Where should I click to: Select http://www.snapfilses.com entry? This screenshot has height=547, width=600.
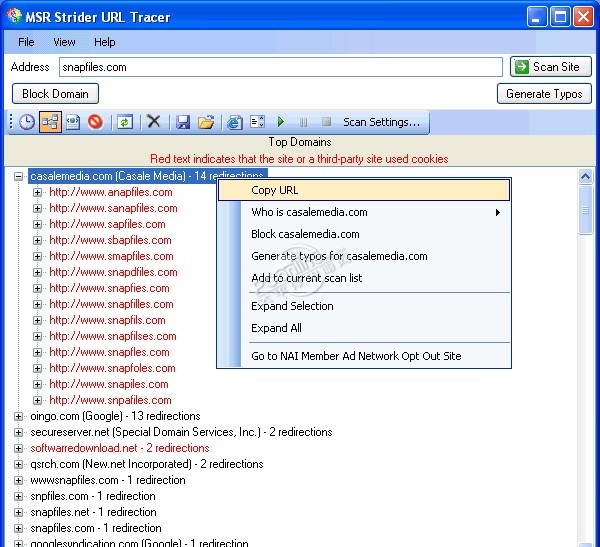113,336
